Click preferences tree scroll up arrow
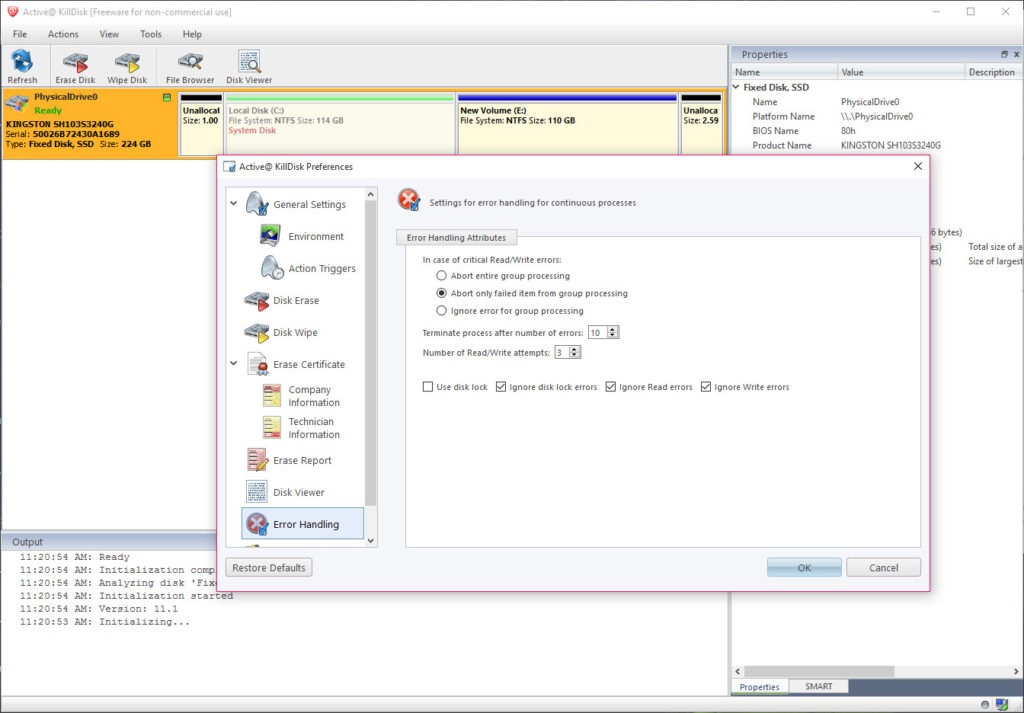This screenshot has height=713, width=1024. 371,194
